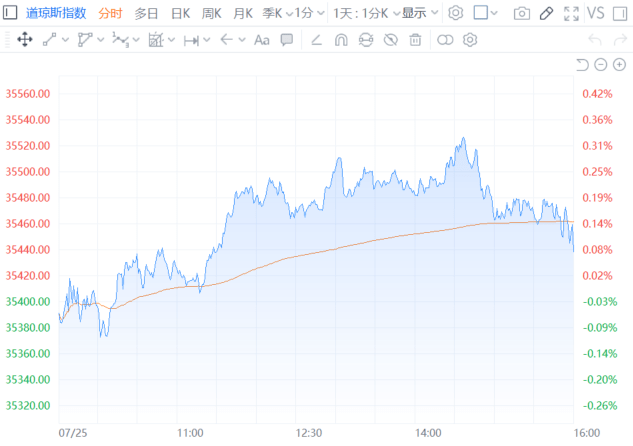This screenshot has height=446, width=633.
Task: Toggle the hide drawings eye icon
Action: click(391, 40)
